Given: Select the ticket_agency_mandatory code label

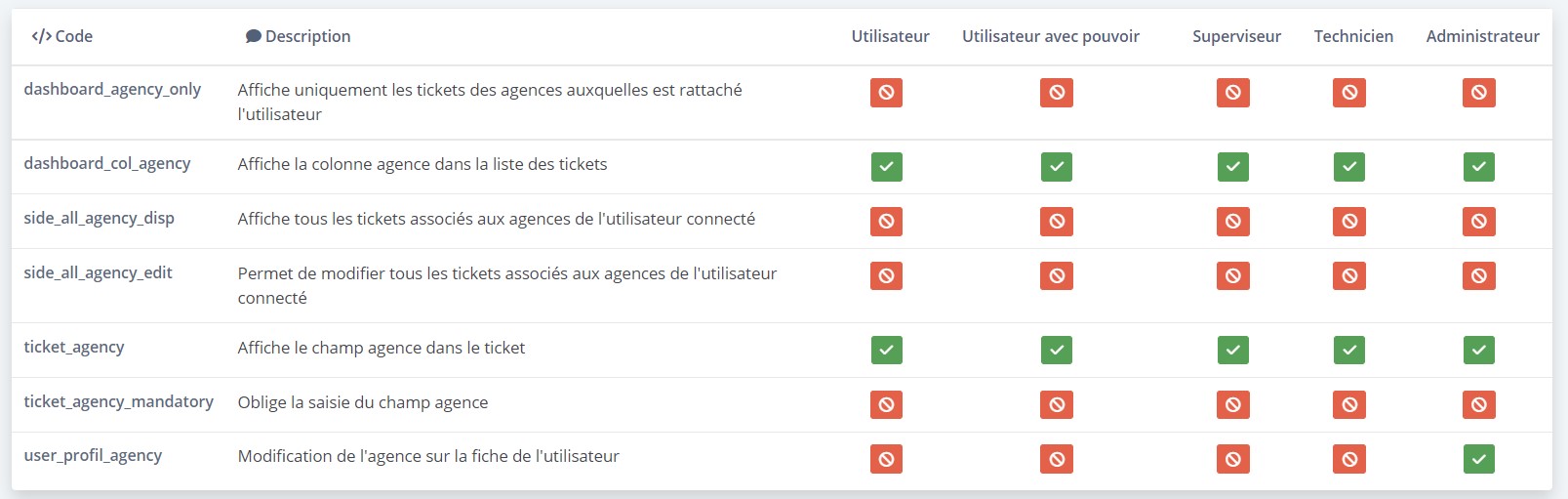Looking at the screenshot, I should point(118,401).
